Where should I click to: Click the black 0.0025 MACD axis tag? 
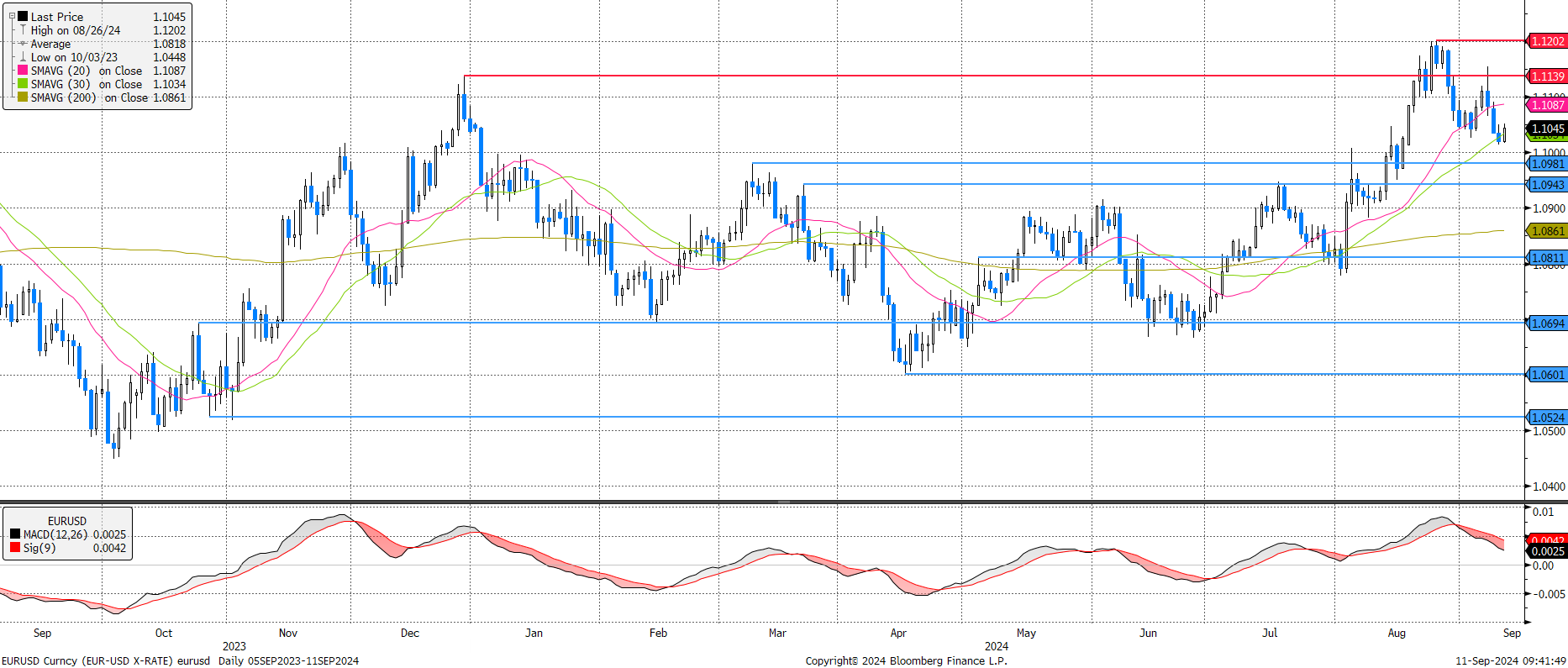pos(1547,550)
